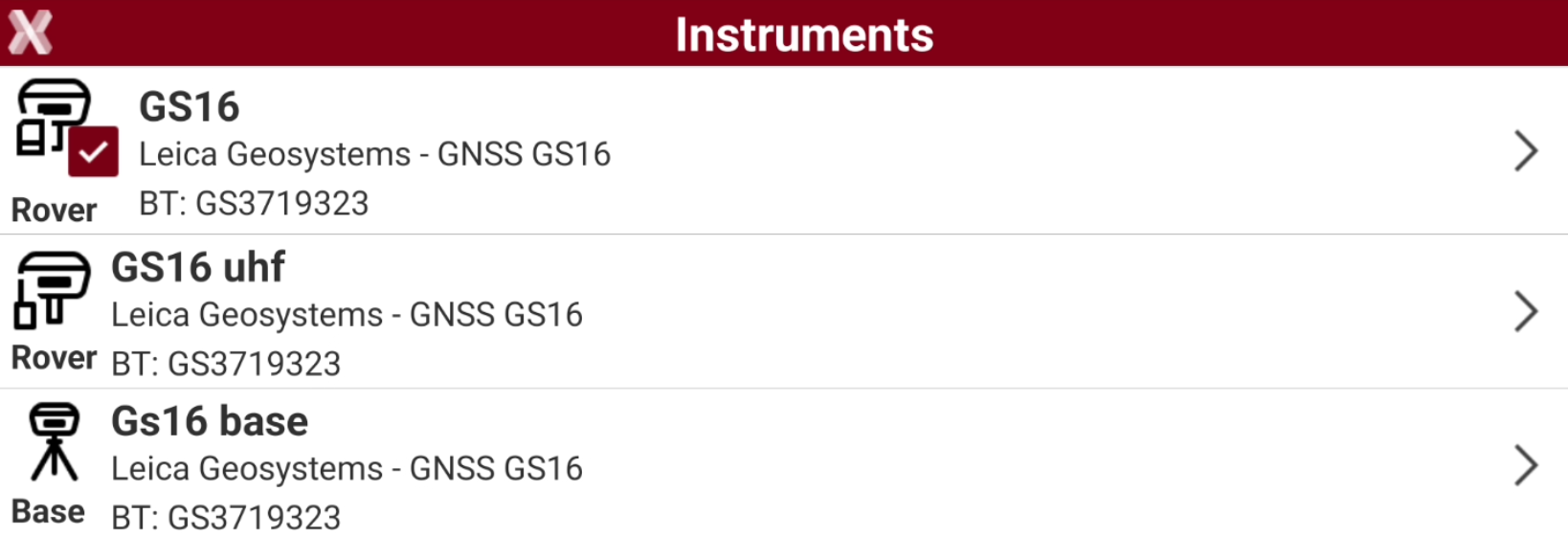This screenshot has height=536, width=1568.
Task: Open details chevron for Gs16 base
Action: (1526, 465)
